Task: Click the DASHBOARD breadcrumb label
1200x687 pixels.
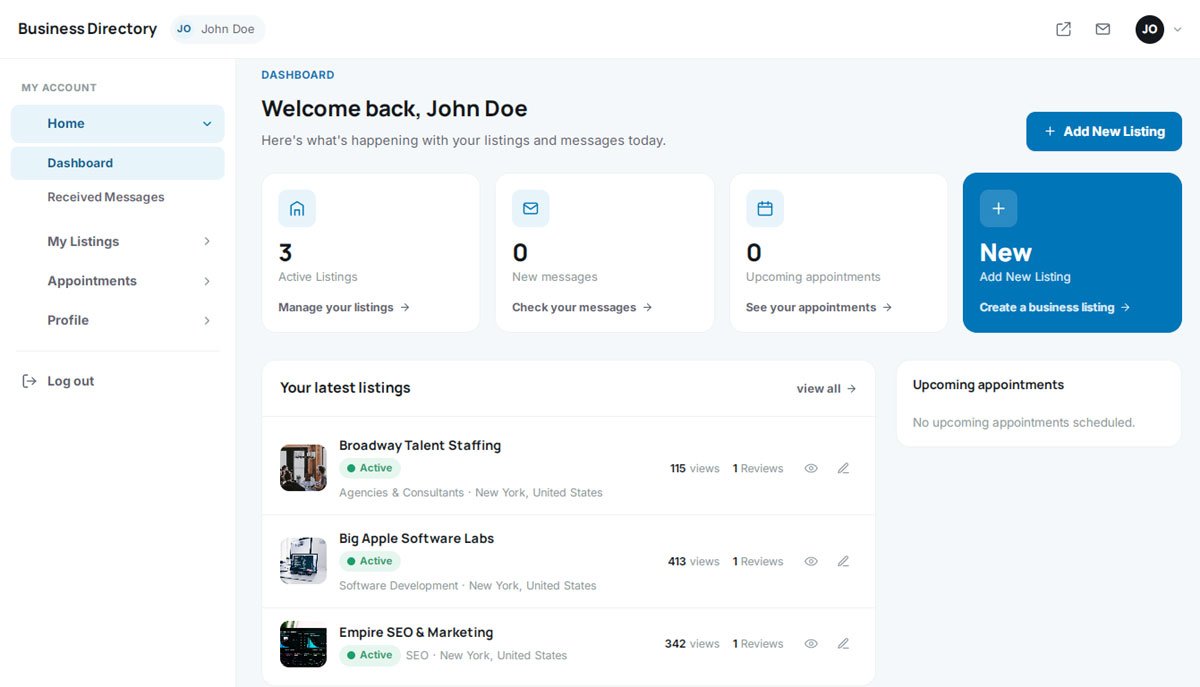Action: 298,75
